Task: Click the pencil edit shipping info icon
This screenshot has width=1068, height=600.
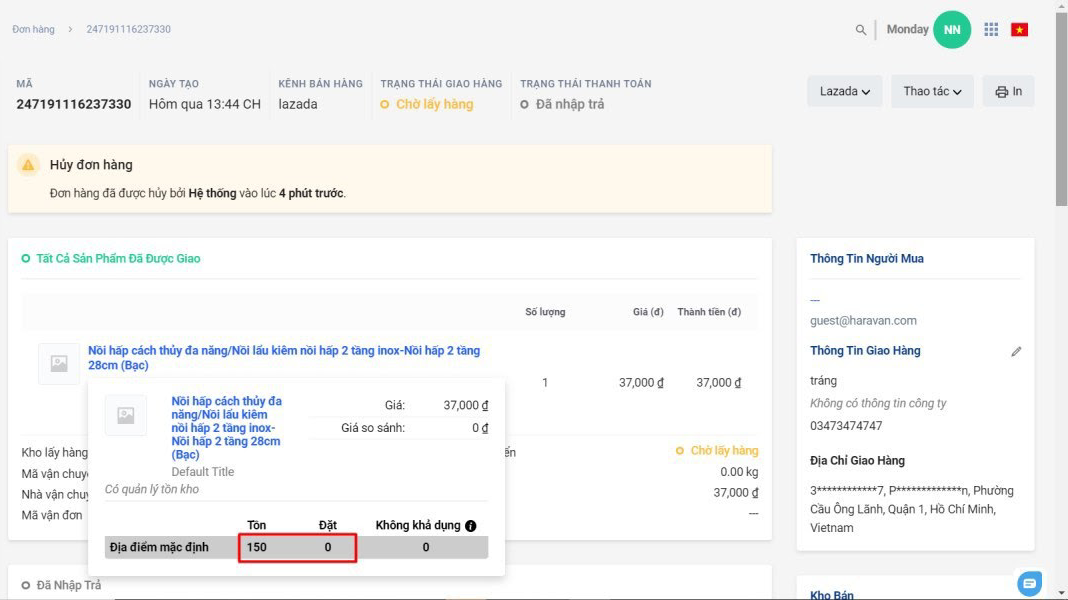Action: coord(1016,351)
